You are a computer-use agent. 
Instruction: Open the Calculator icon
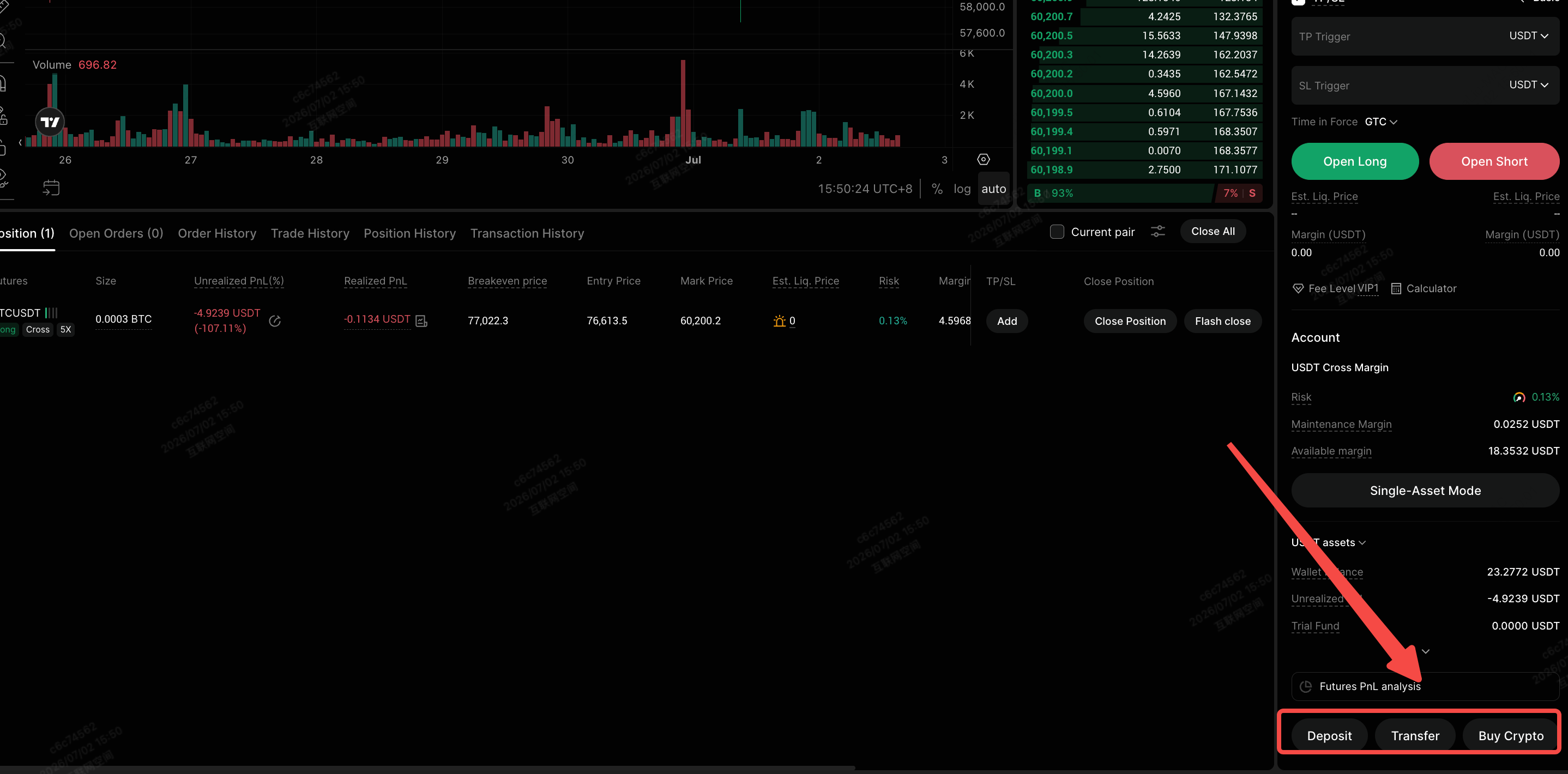pyautogui.click(x=1396, y=288)
